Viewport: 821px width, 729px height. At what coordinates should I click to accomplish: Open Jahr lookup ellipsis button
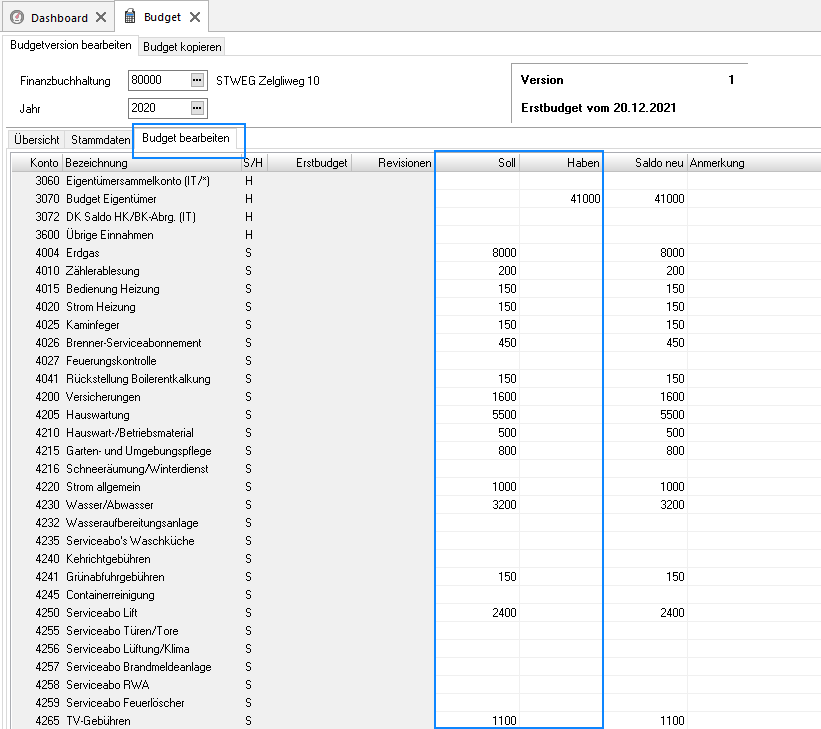pos(197,108)
